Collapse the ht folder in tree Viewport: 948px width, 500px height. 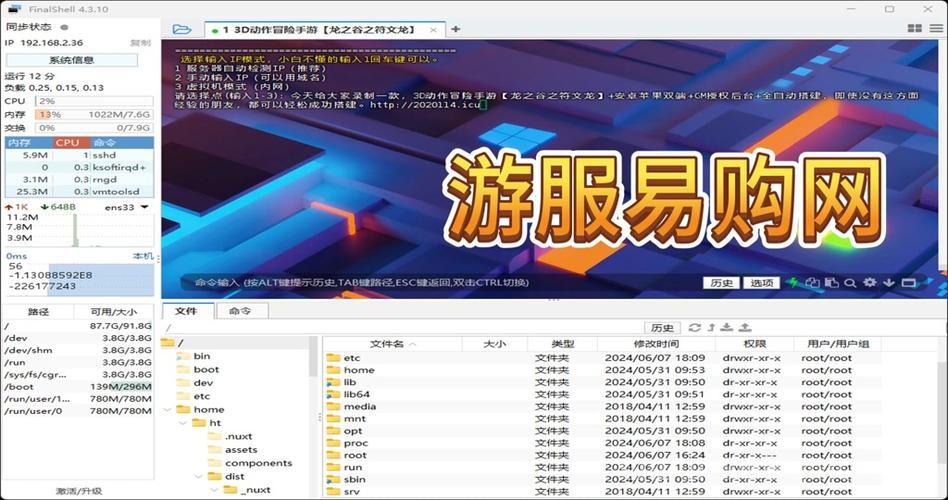click(x=183, y=423)
